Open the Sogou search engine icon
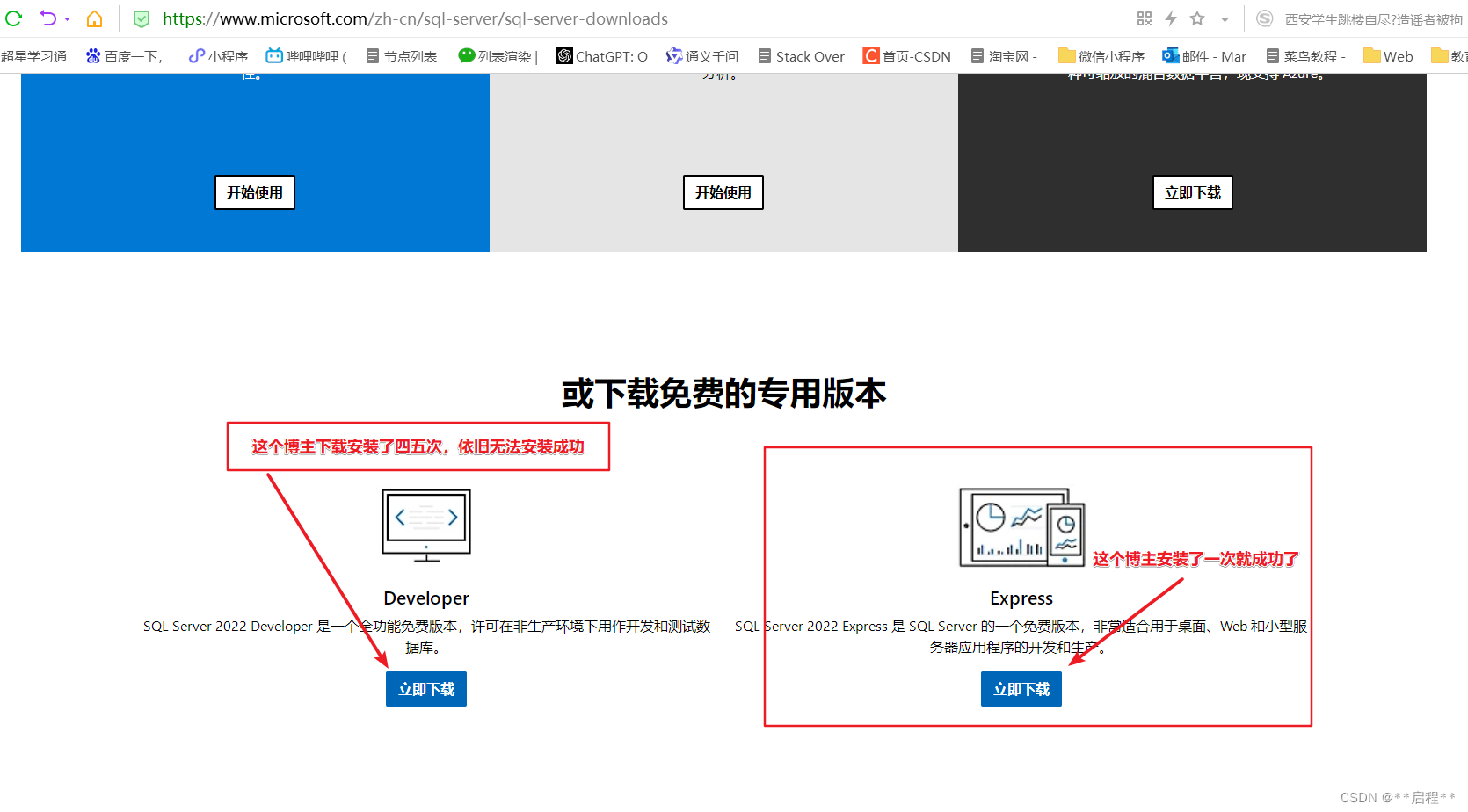The width and height of the screenshot is (1468, 812). click(x=1264, y=18)
